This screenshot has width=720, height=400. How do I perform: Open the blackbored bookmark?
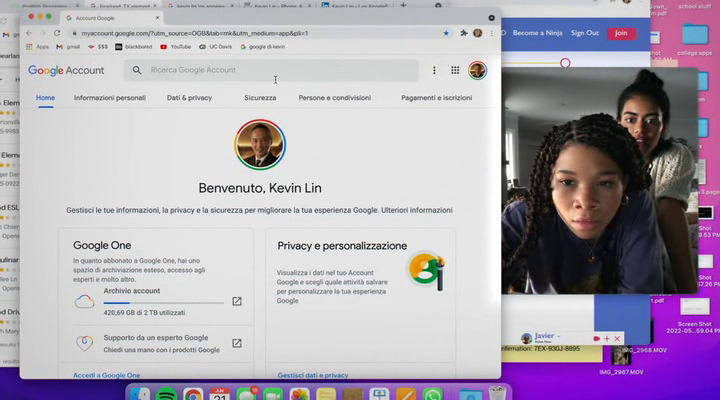[x=134, y=47]
